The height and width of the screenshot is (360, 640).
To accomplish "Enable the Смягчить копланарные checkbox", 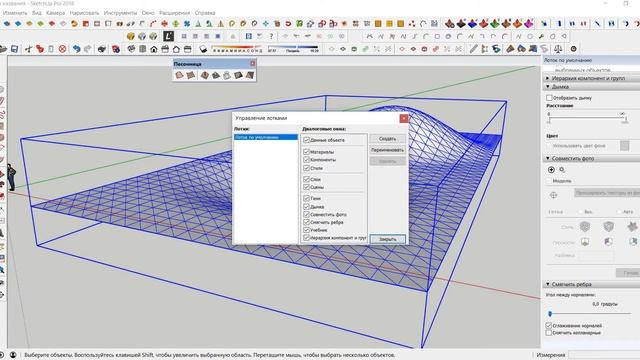I will 549,333.
